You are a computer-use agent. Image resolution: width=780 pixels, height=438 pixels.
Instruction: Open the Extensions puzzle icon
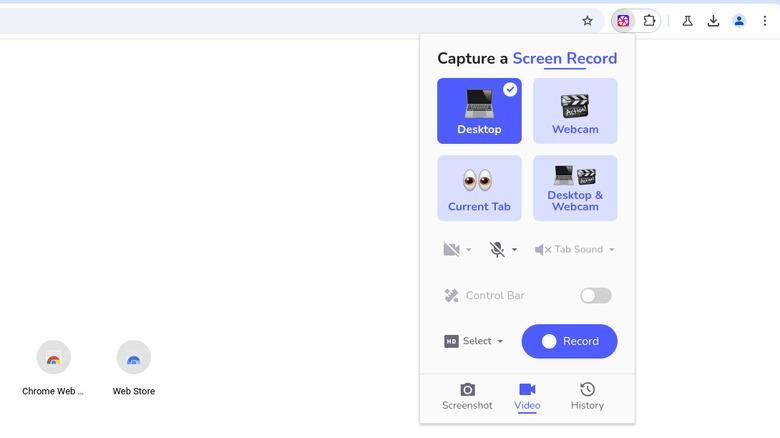(x=649, y=21)
